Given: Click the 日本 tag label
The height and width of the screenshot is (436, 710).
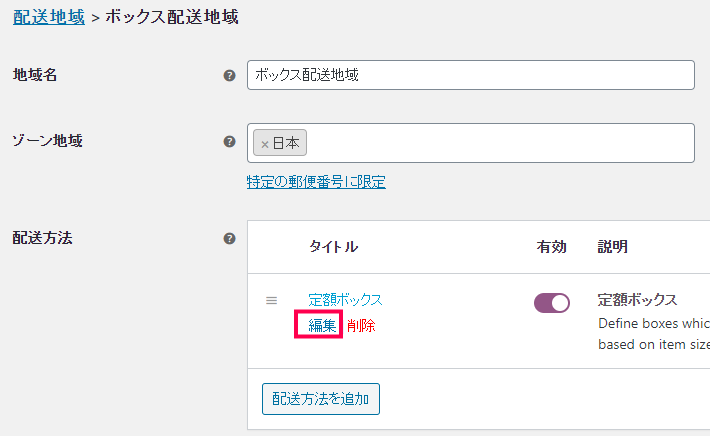Looking at the screenshot, I should click(286, 143).
